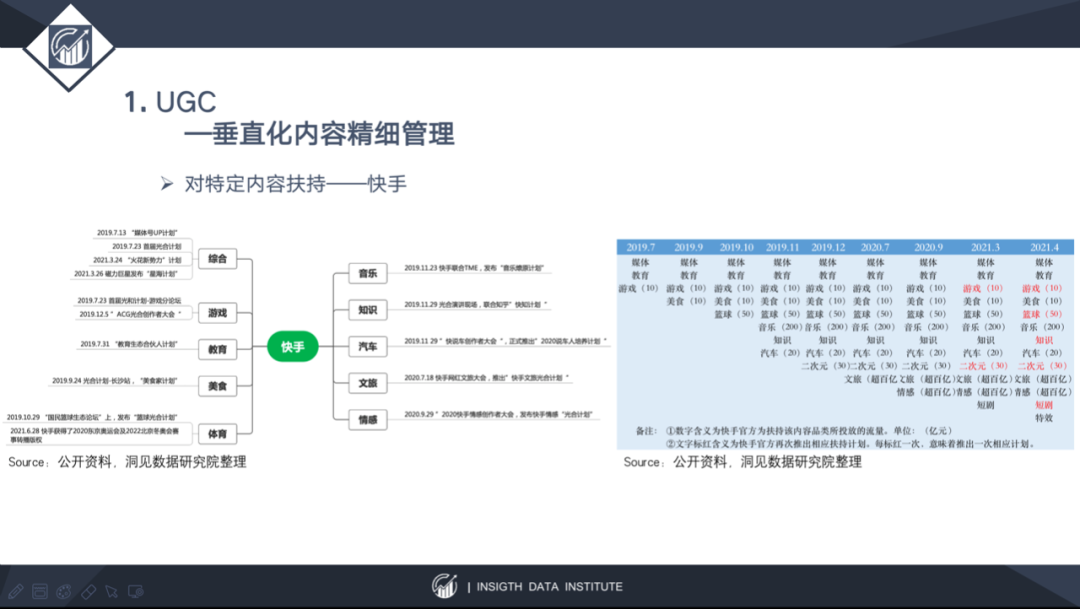1080x609 pixels.
Task: Select the 汽车 mind map node
Action: tap(368, 347)
